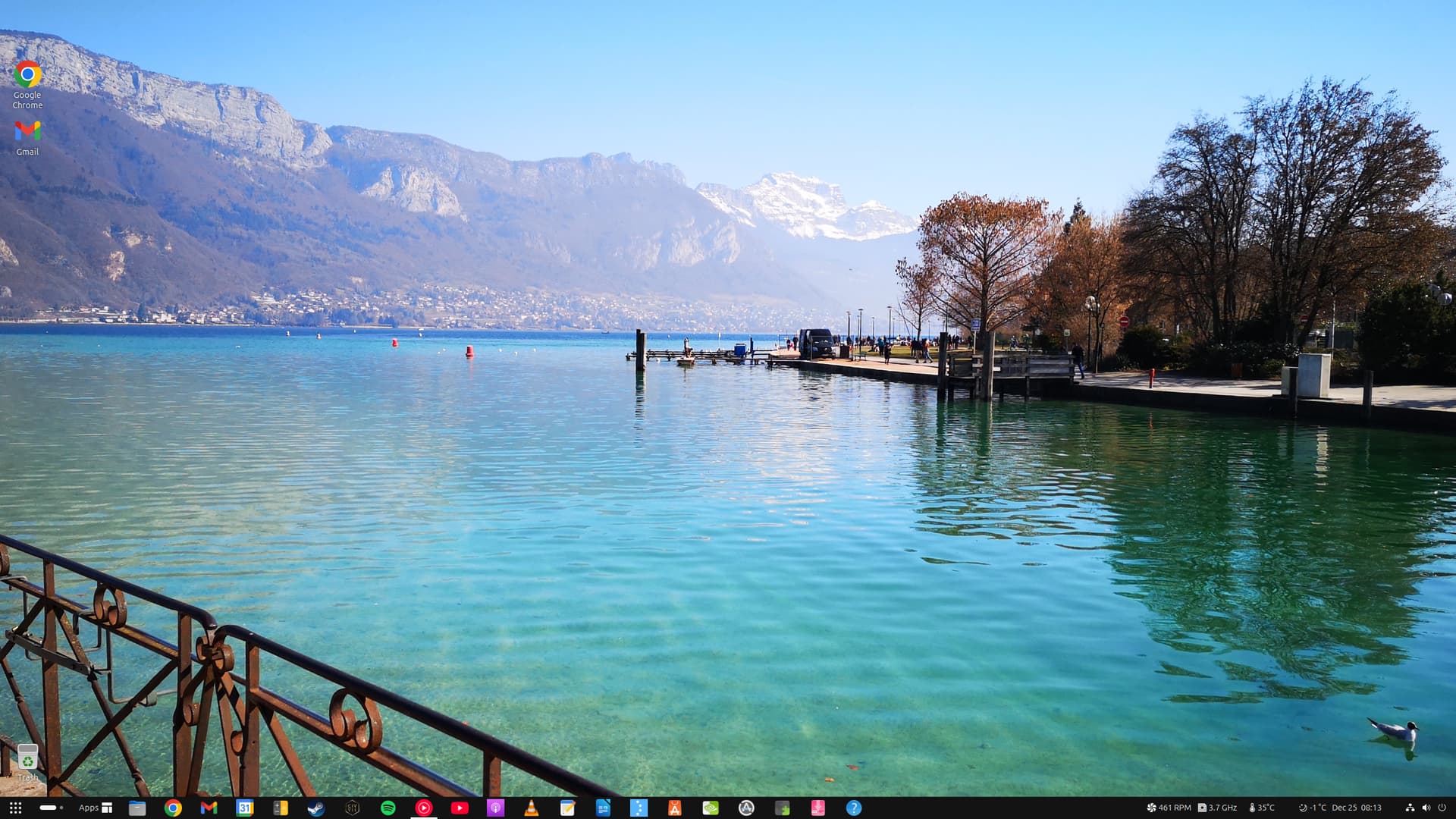Launch YouTube from the taskbar

click(460, 808)
